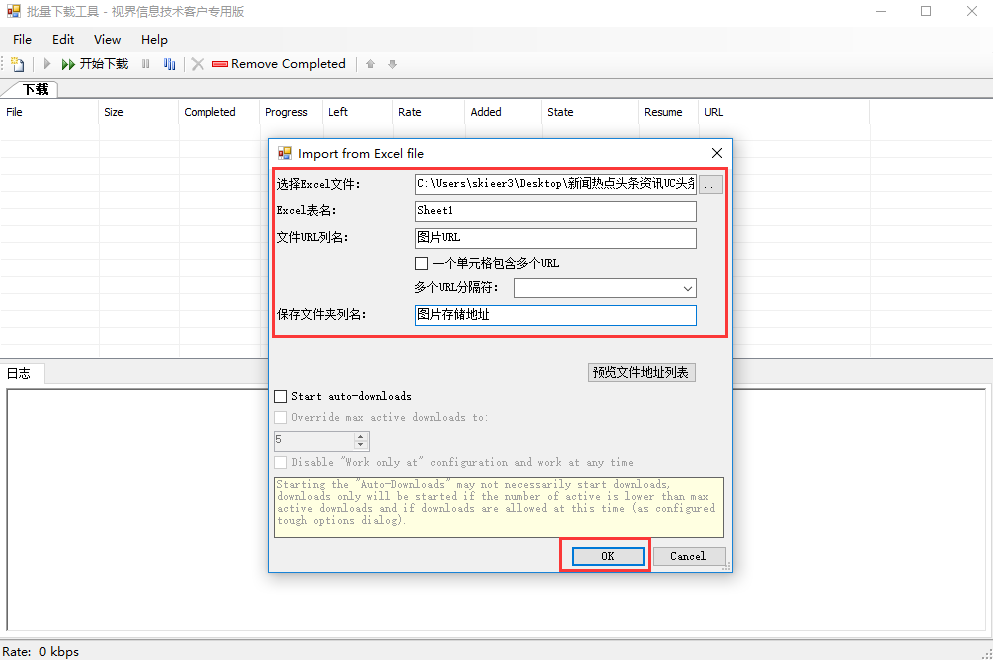Viewport: 993px width, 660px height.
Task: Check the Start auto-downloads option
Action: 281,397
